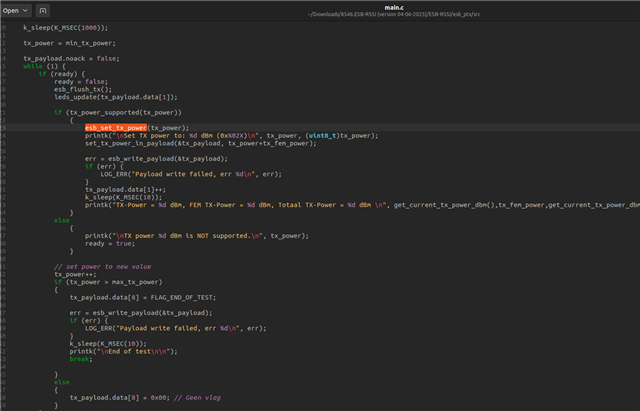Image resolution: width=640 pixels, height=411 pixels.
Task: Select End of test printk line
Action: (124, 351)
